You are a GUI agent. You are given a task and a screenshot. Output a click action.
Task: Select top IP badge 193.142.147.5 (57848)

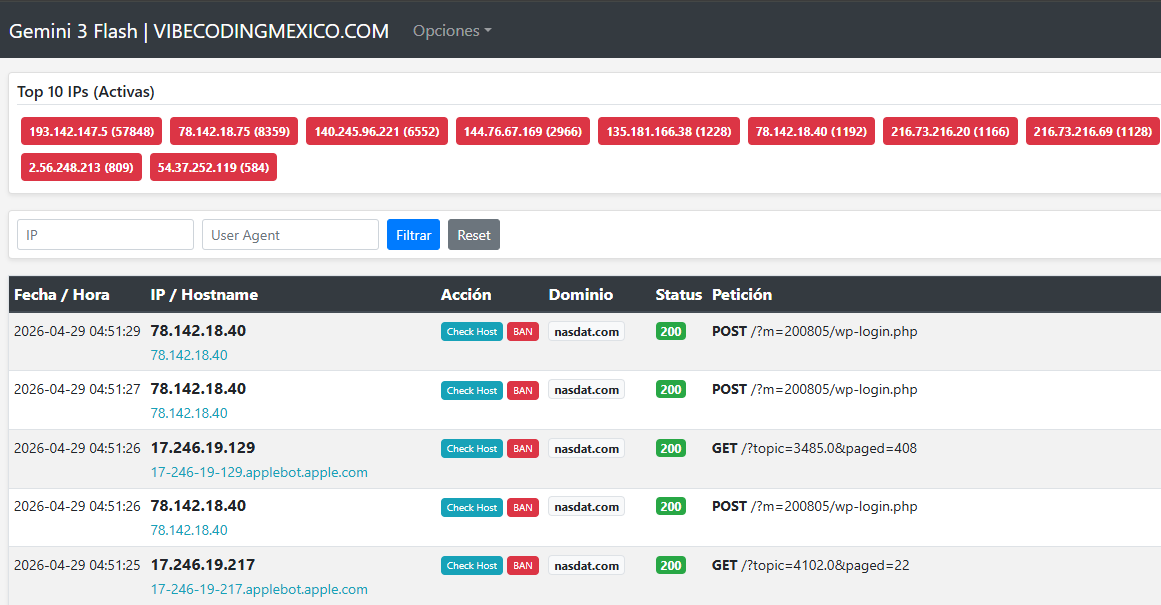coord(92,131)
